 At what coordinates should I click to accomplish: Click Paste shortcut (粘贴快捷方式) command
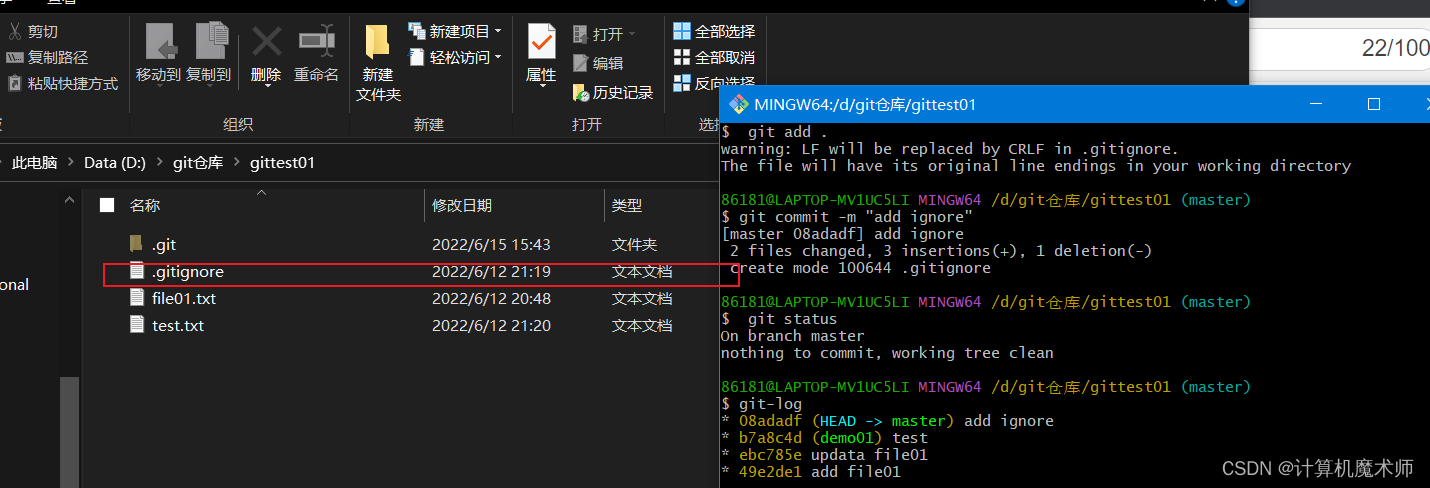pyautogui.click(x=62, y=84)
